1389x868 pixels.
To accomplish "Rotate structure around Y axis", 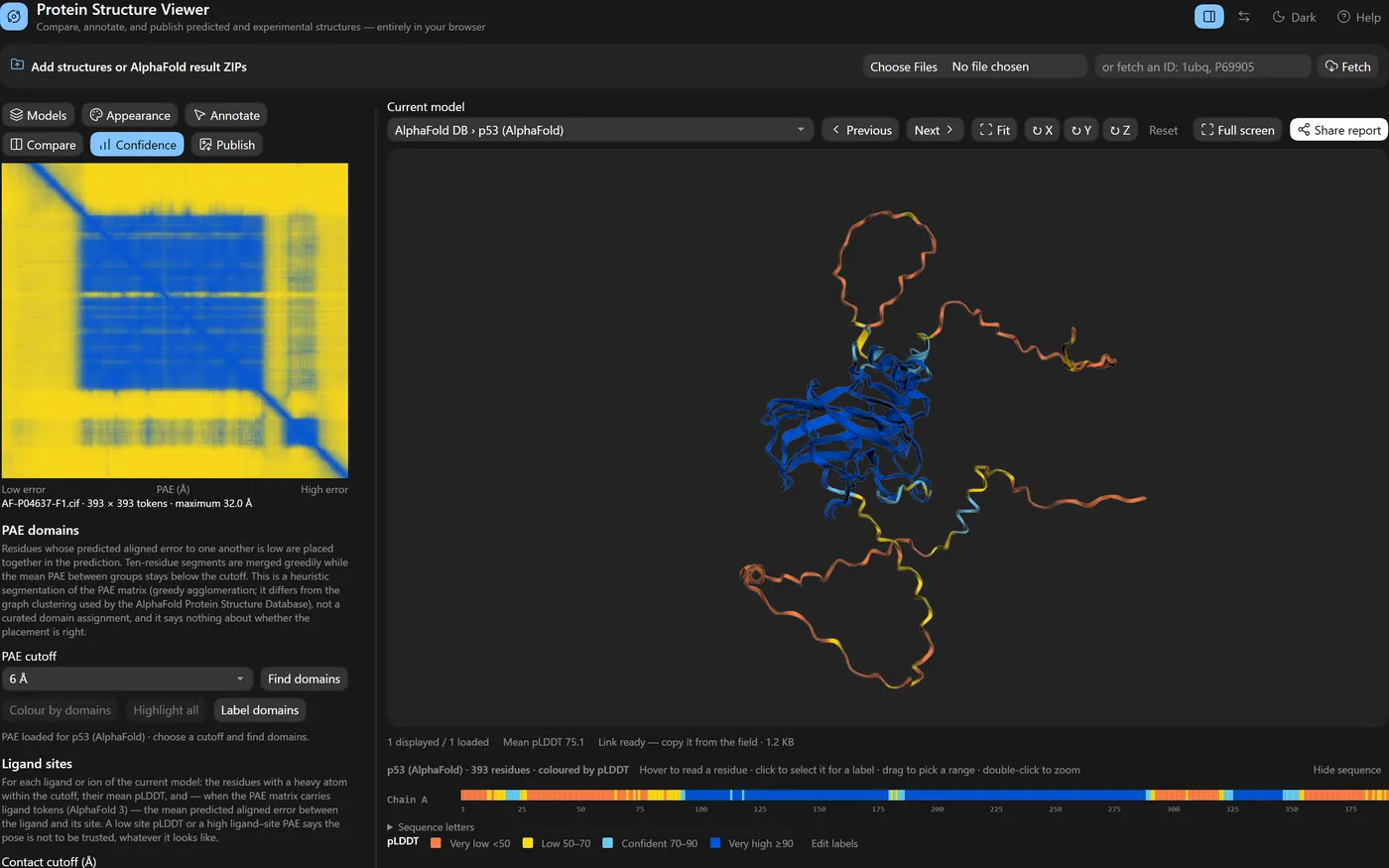I will pyautogui.click(x=1080, y=130).
